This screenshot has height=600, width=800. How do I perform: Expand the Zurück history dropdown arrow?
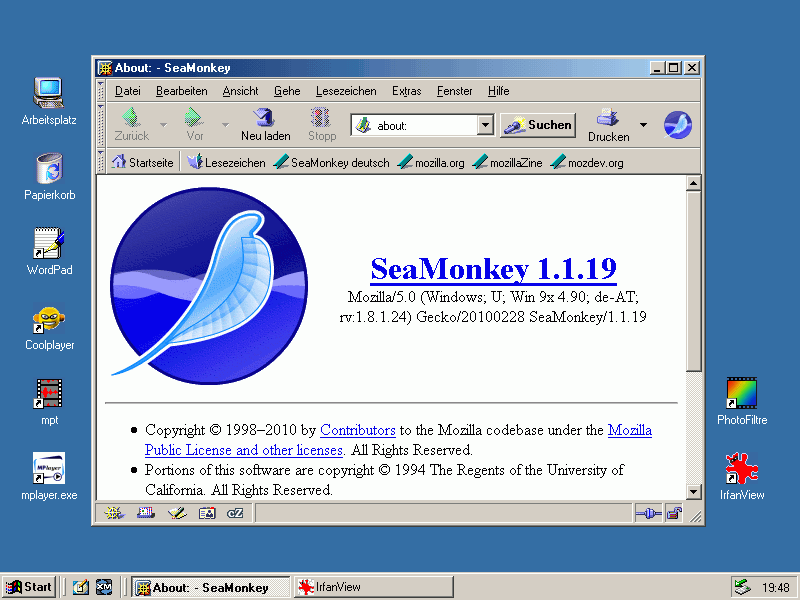click(x=163, y=125)
